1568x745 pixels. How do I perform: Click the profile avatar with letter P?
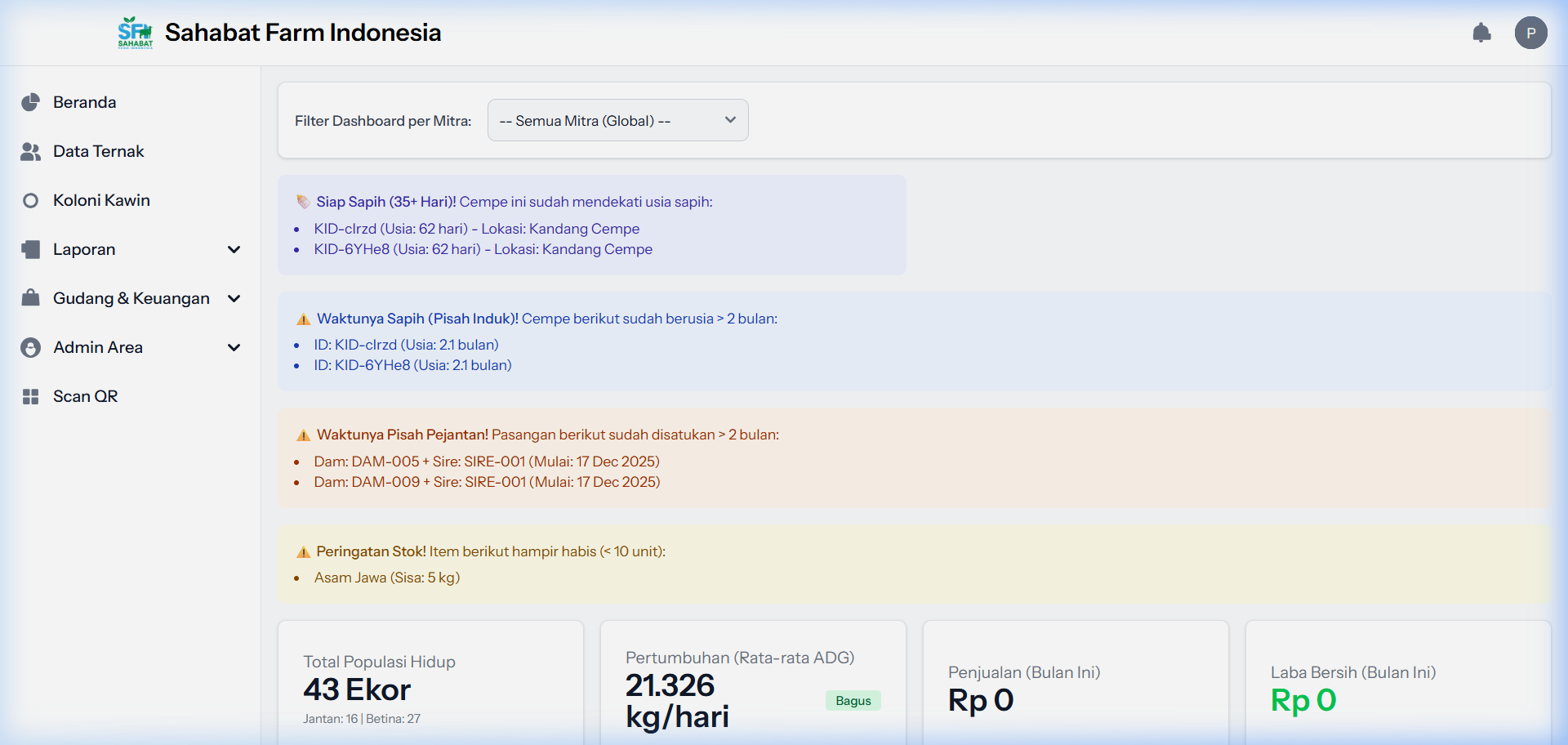[x=1531, y=33]
